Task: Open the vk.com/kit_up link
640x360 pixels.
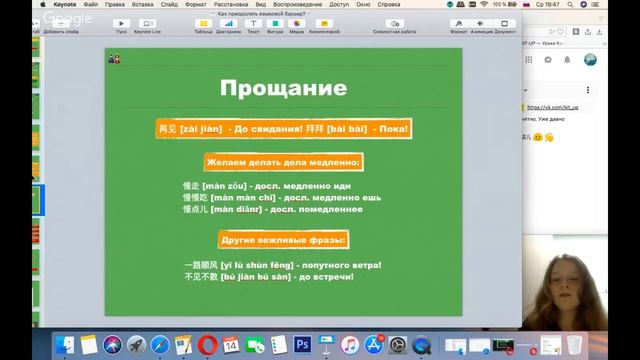Action: coord(552,107)
